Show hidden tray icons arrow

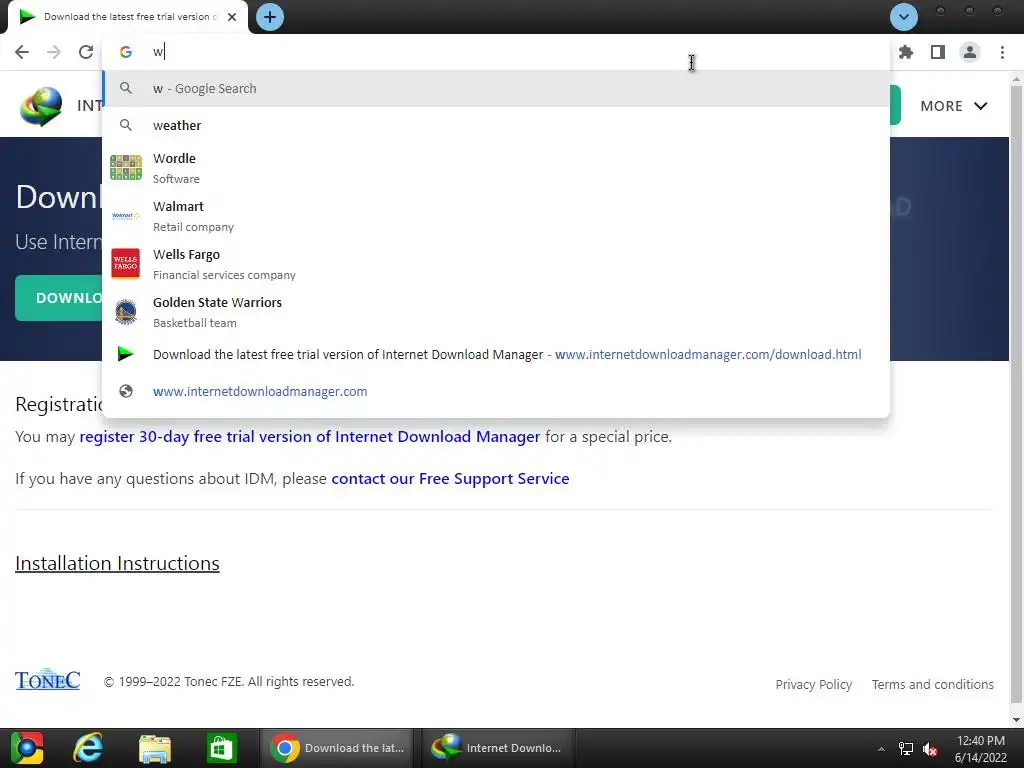point(881,749)
